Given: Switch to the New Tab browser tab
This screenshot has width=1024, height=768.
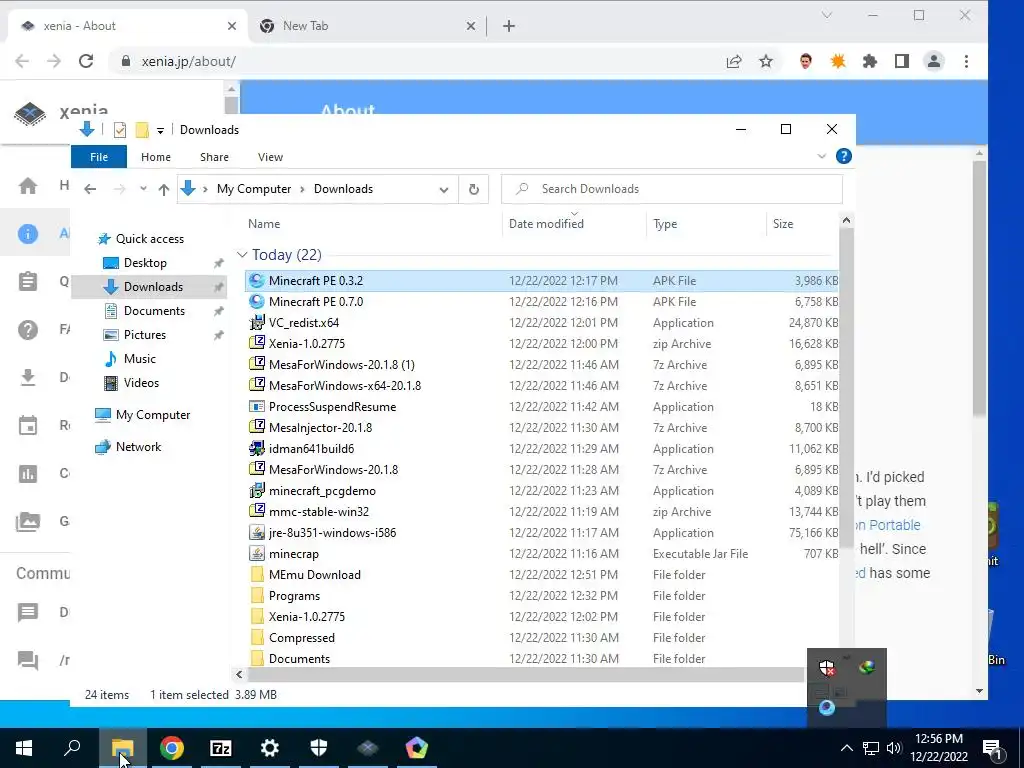Looking at the screenshot, I should pyautogui.click(x=306, y=26).
